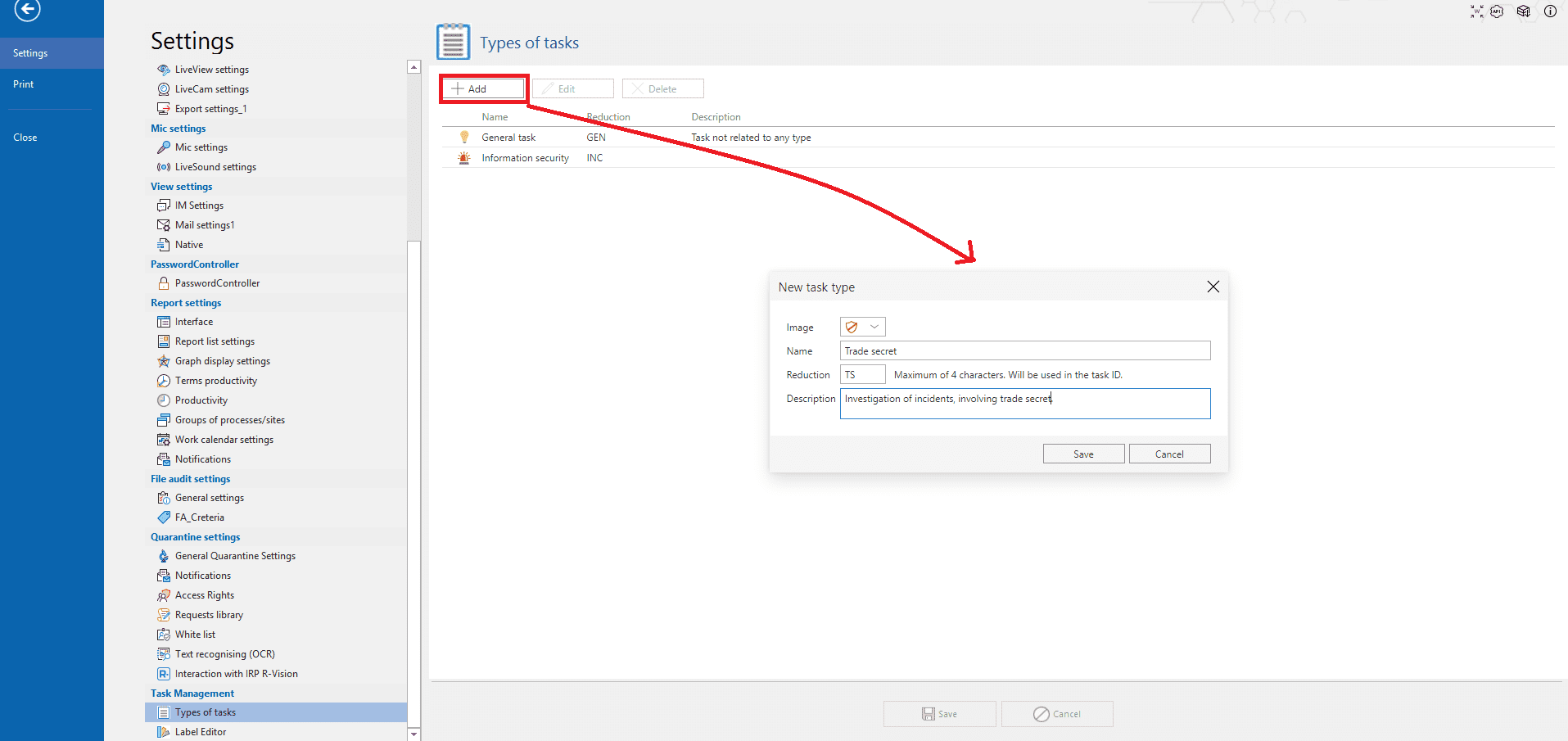The height and width of the screenshot is (741, 1568).
Task: Open Types of tasks in settings tree
Action: click(x=276, y=712)
